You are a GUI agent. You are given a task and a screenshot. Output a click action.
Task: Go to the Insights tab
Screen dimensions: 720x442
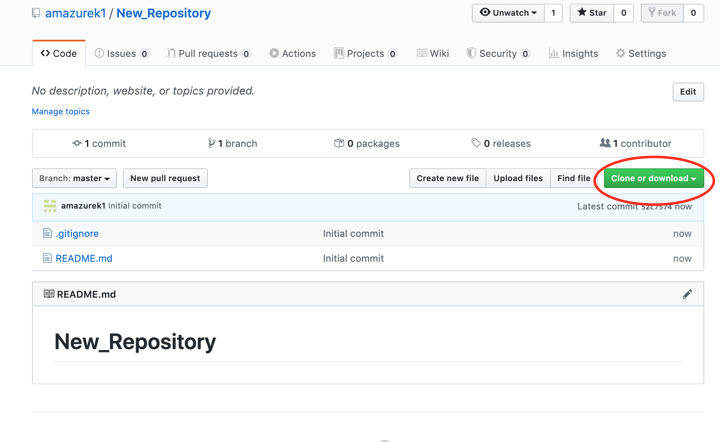tap(574, 53)
